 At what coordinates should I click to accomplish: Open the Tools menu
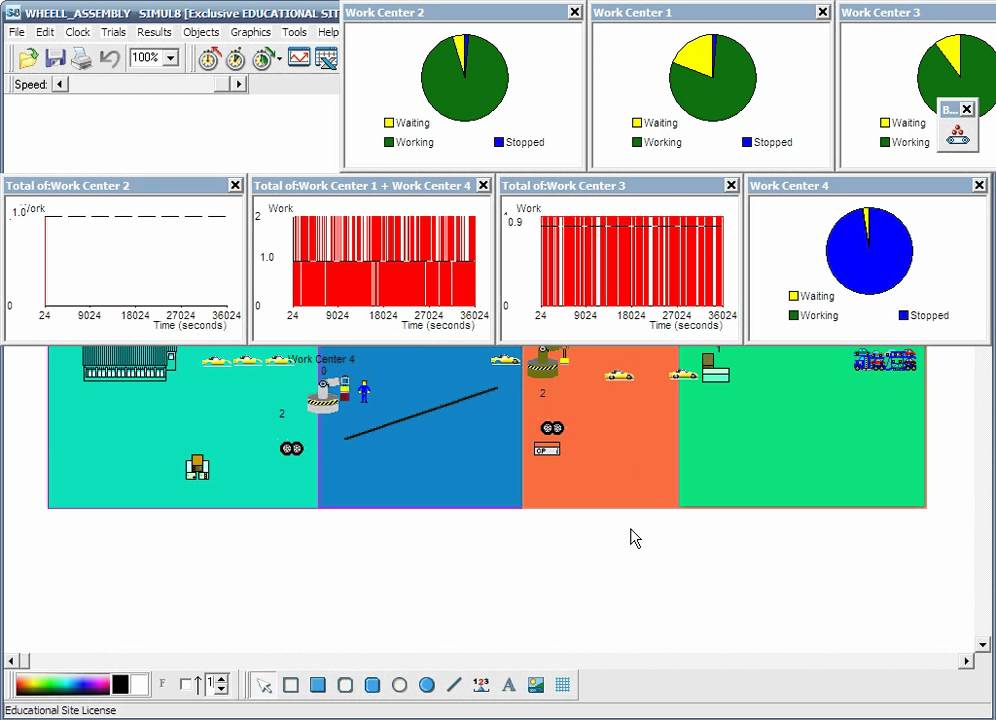click(x=294, y=32)
